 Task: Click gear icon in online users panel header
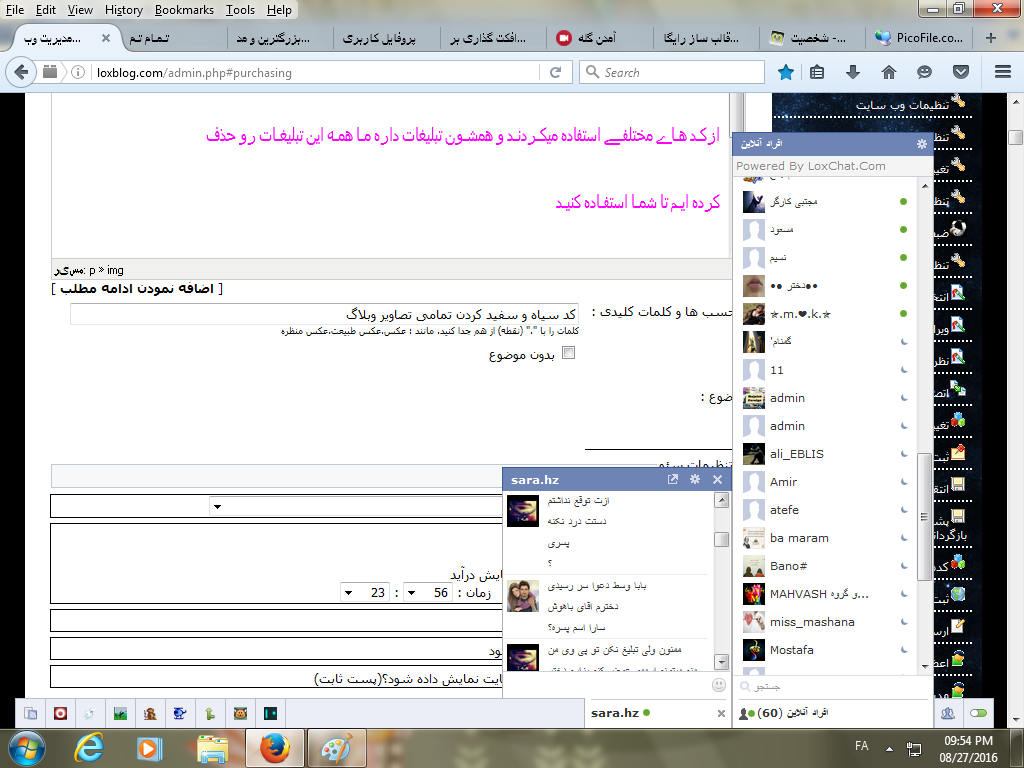coord(921,144)
